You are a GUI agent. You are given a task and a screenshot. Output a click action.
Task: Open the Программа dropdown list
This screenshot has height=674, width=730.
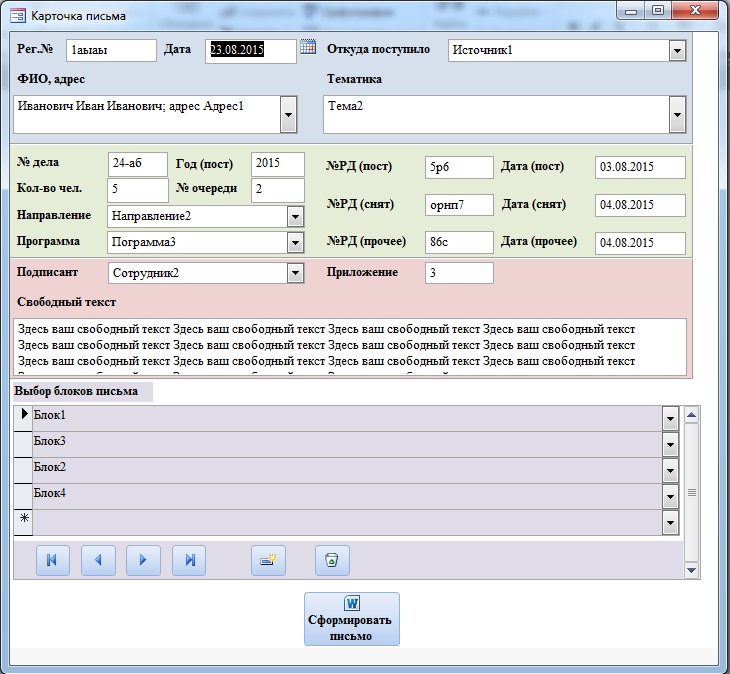pyautogui.click(x=295, y=242)
